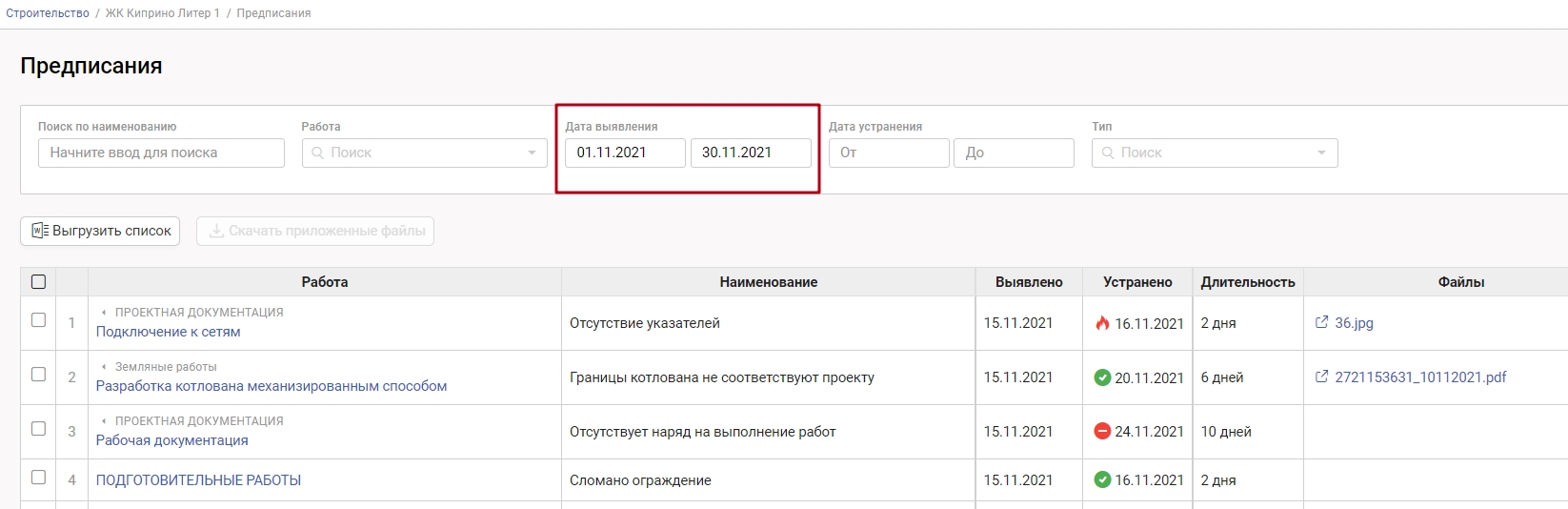Click the Выгрузить список button
The image size is (1568, 509).
coord(100,231)
